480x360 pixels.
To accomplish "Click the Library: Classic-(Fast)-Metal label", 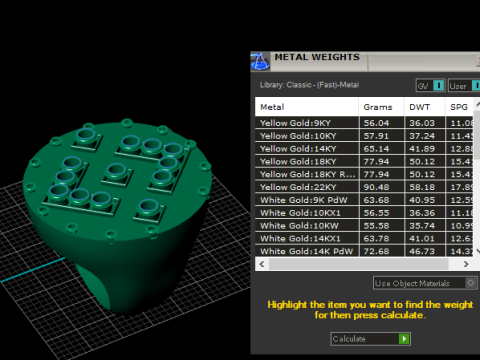I will click(309, 85).
